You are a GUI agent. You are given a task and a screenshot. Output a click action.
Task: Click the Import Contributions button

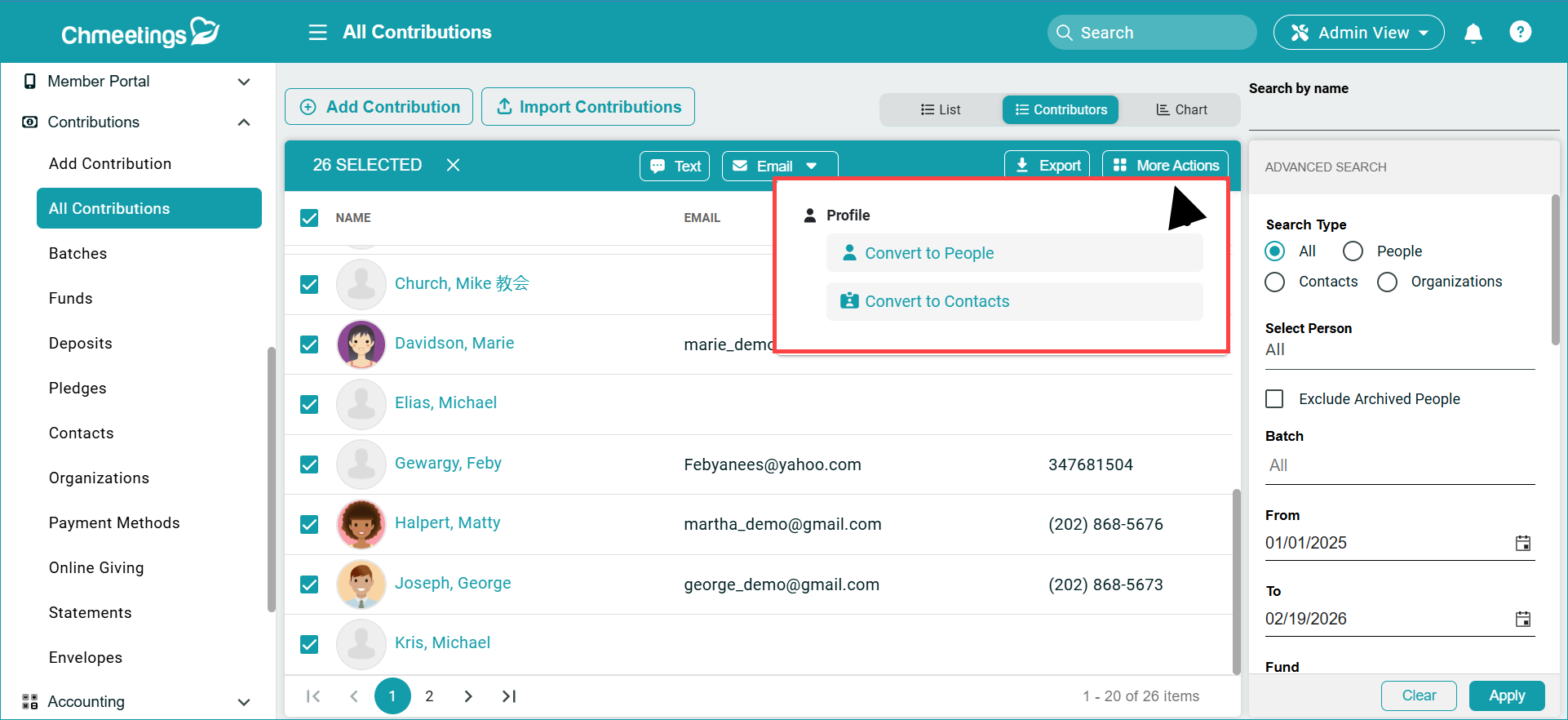click(x=587, y=107)
